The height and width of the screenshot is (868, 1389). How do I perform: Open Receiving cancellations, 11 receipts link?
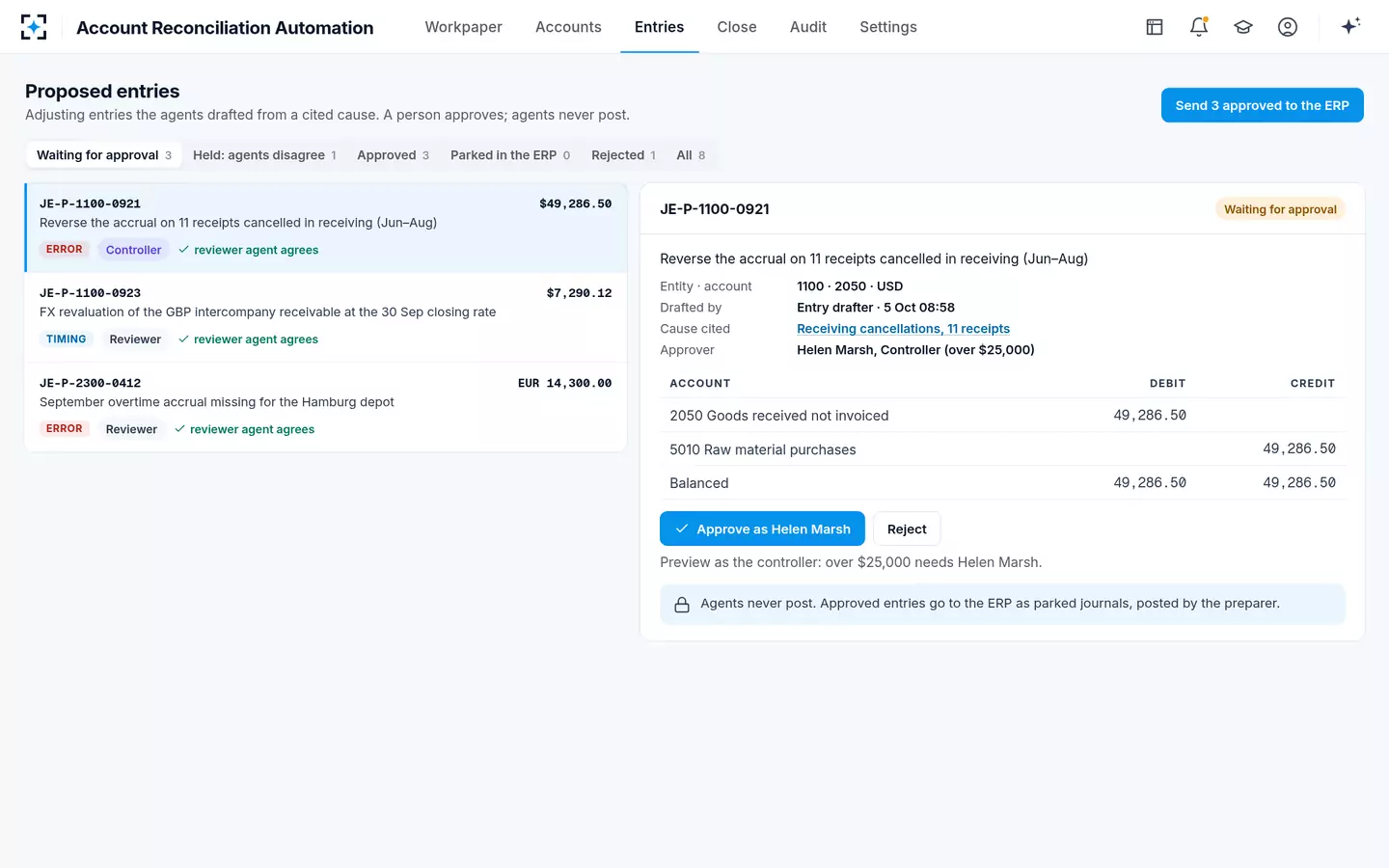[903, 329]
